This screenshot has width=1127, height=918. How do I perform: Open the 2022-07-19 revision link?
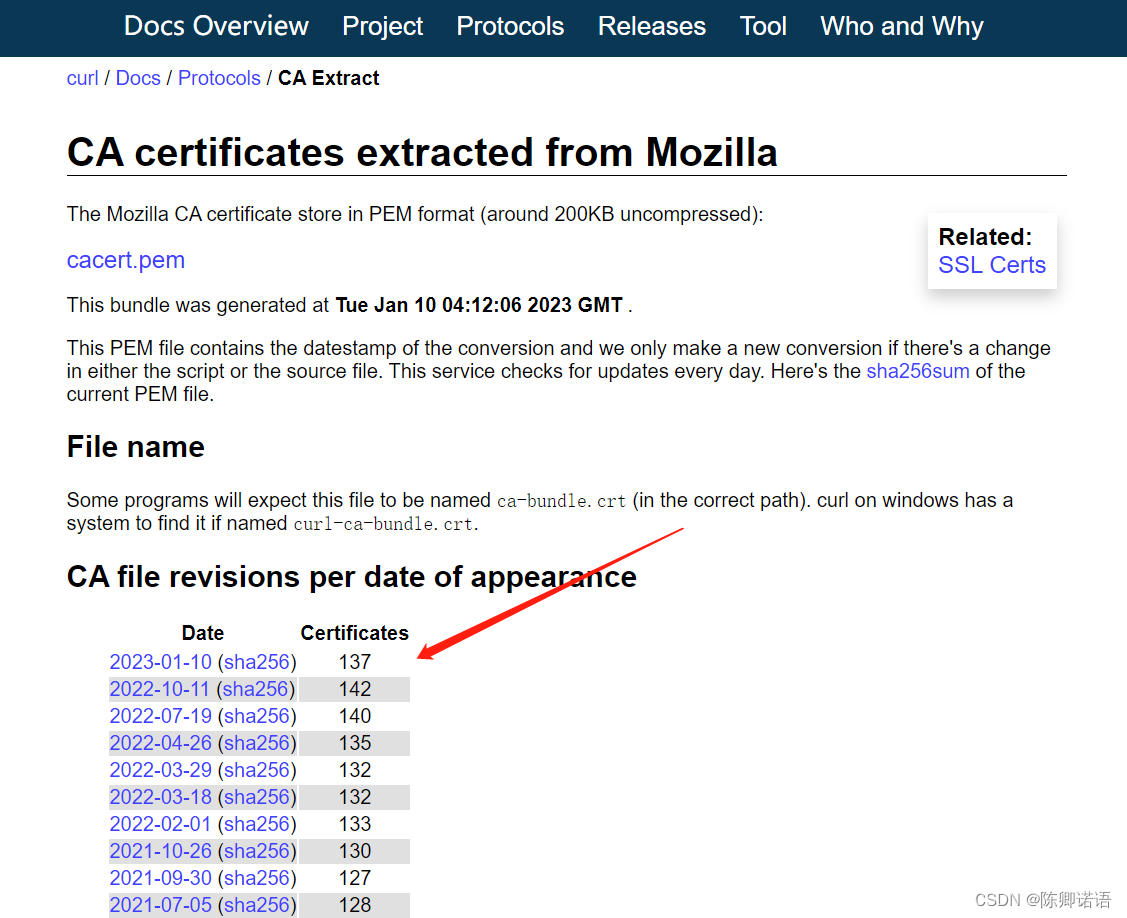coord(160,716)
